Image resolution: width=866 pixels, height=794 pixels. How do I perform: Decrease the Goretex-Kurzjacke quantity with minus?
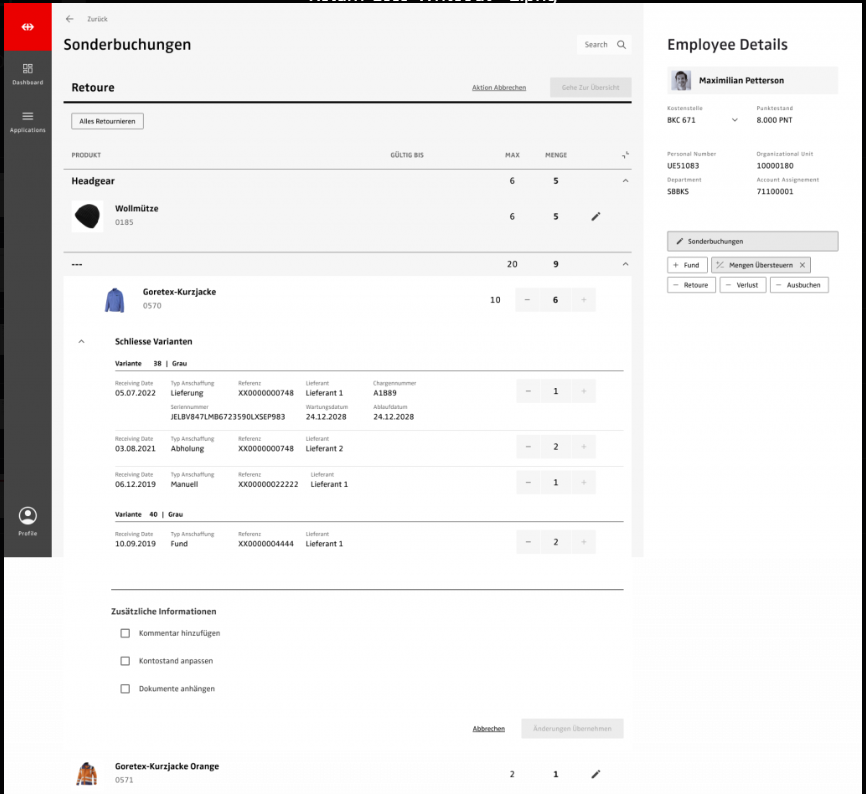(528, 300)
